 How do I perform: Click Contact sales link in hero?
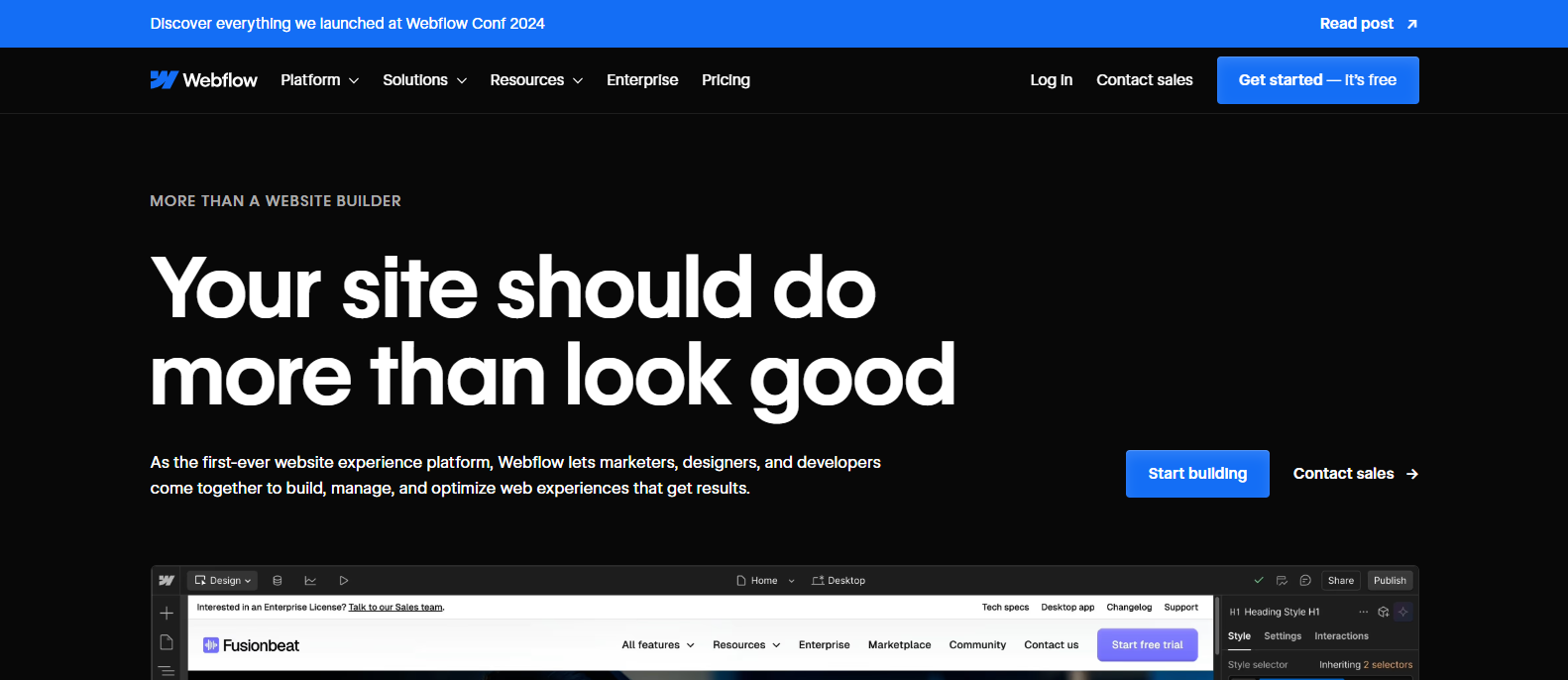pyautogui.click(x=1355, y=474)
